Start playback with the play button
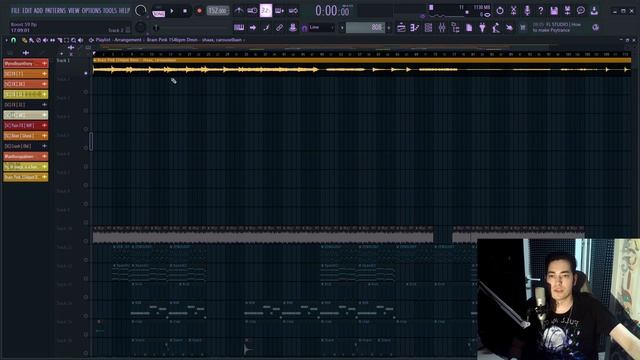The image size is (640, 360). [x=172, y=11]
